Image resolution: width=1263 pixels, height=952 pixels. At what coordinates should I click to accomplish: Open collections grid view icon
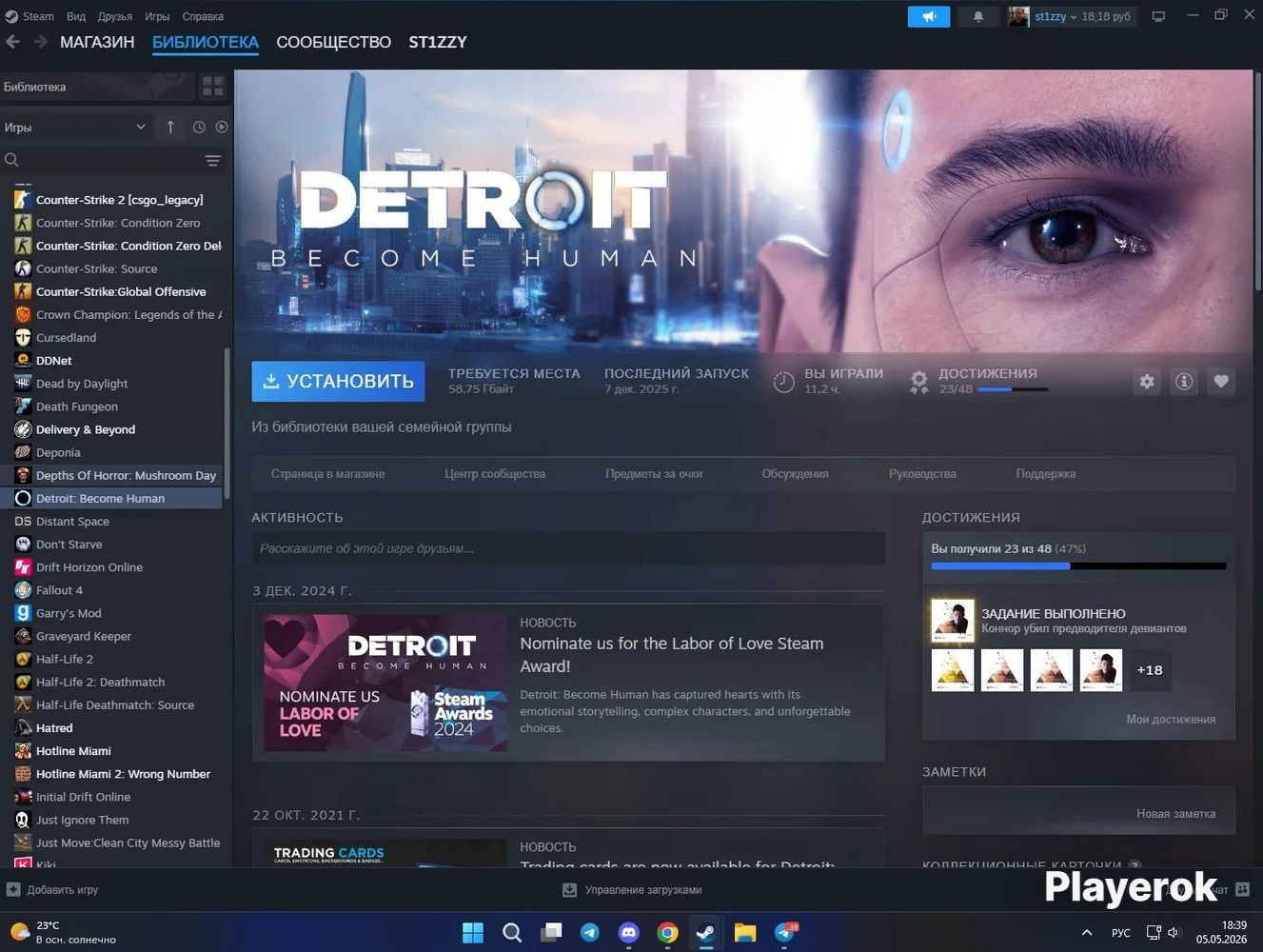click(212, 87)
